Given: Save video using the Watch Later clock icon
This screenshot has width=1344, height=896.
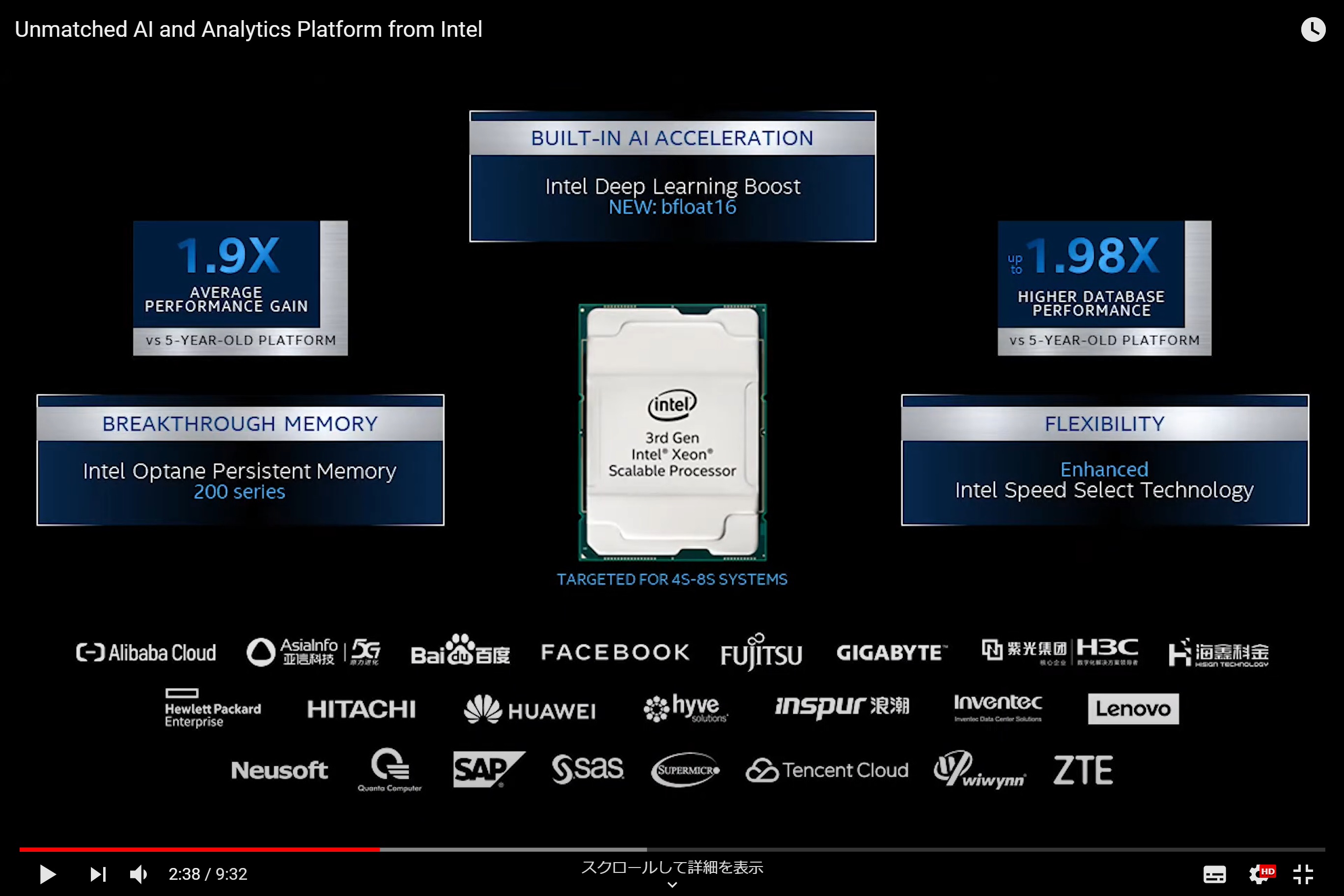Looking at the screenshot, I should click(1314, 29).
